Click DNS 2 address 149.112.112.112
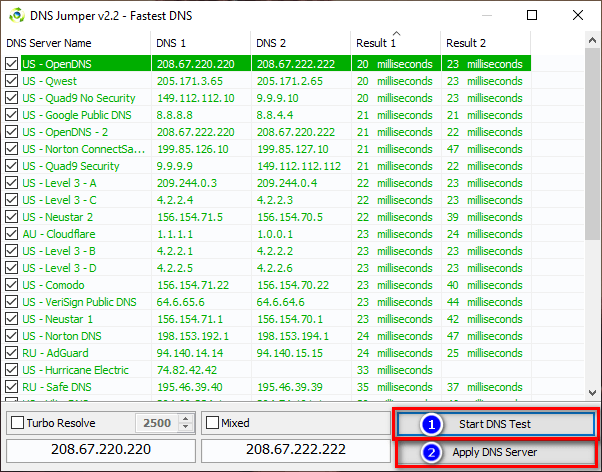The height and width of the screenshot is (472, 602). pyautogui.click(x=299, y=166)
